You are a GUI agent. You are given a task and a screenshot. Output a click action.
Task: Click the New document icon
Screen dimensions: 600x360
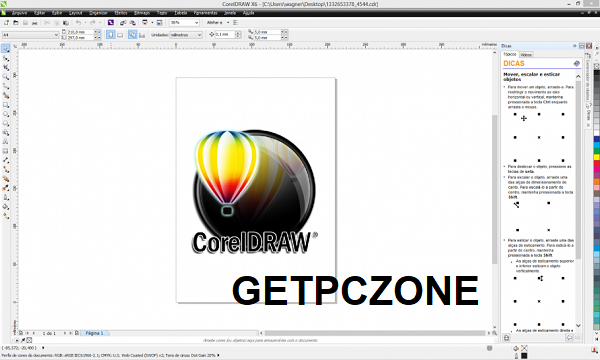[7, 23]
